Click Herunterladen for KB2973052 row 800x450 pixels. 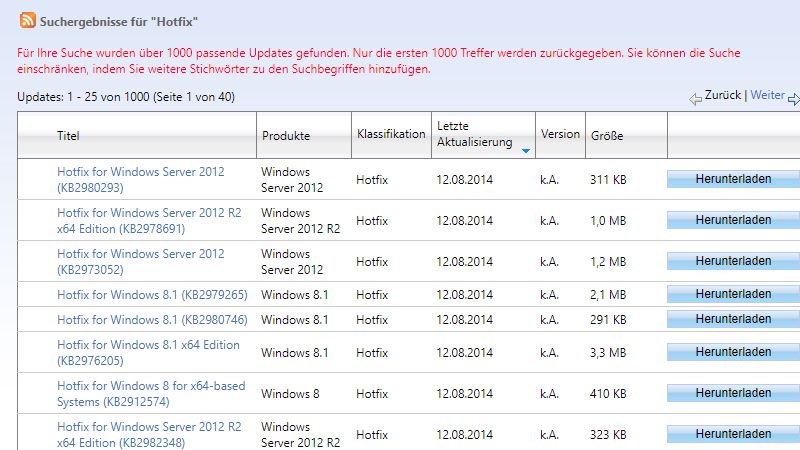click(x=733, y=261)
